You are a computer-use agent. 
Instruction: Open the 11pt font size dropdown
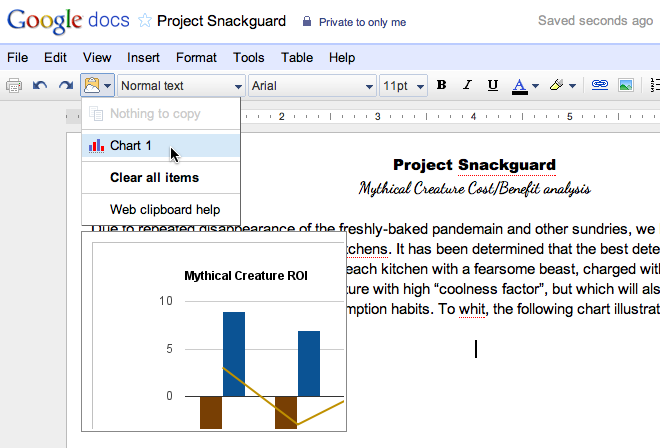click(x=403, y=86)
